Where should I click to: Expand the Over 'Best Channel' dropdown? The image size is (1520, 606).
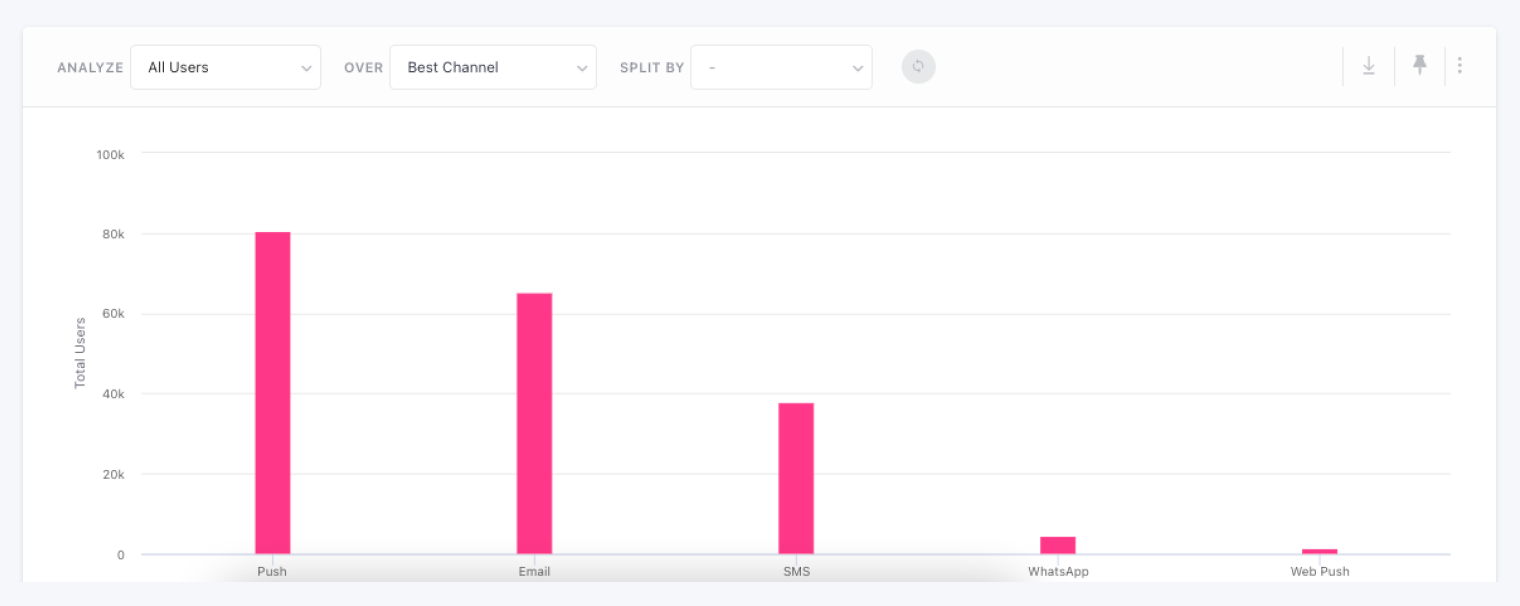(x=492, y=67)
